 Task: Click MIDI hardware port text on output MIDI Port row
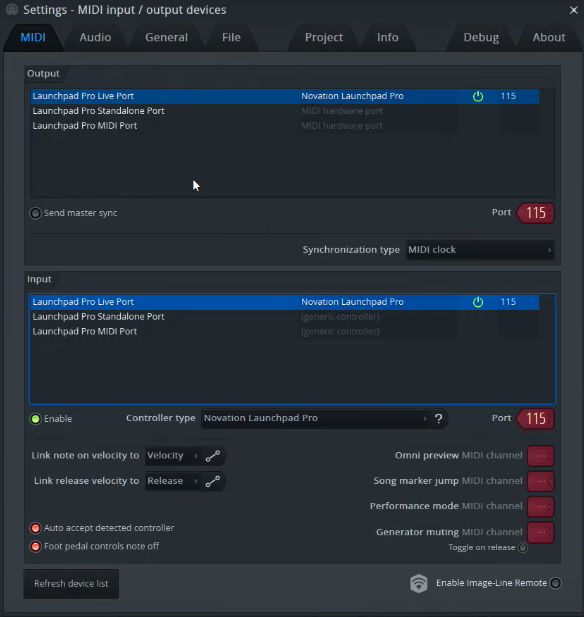(342, 126)
